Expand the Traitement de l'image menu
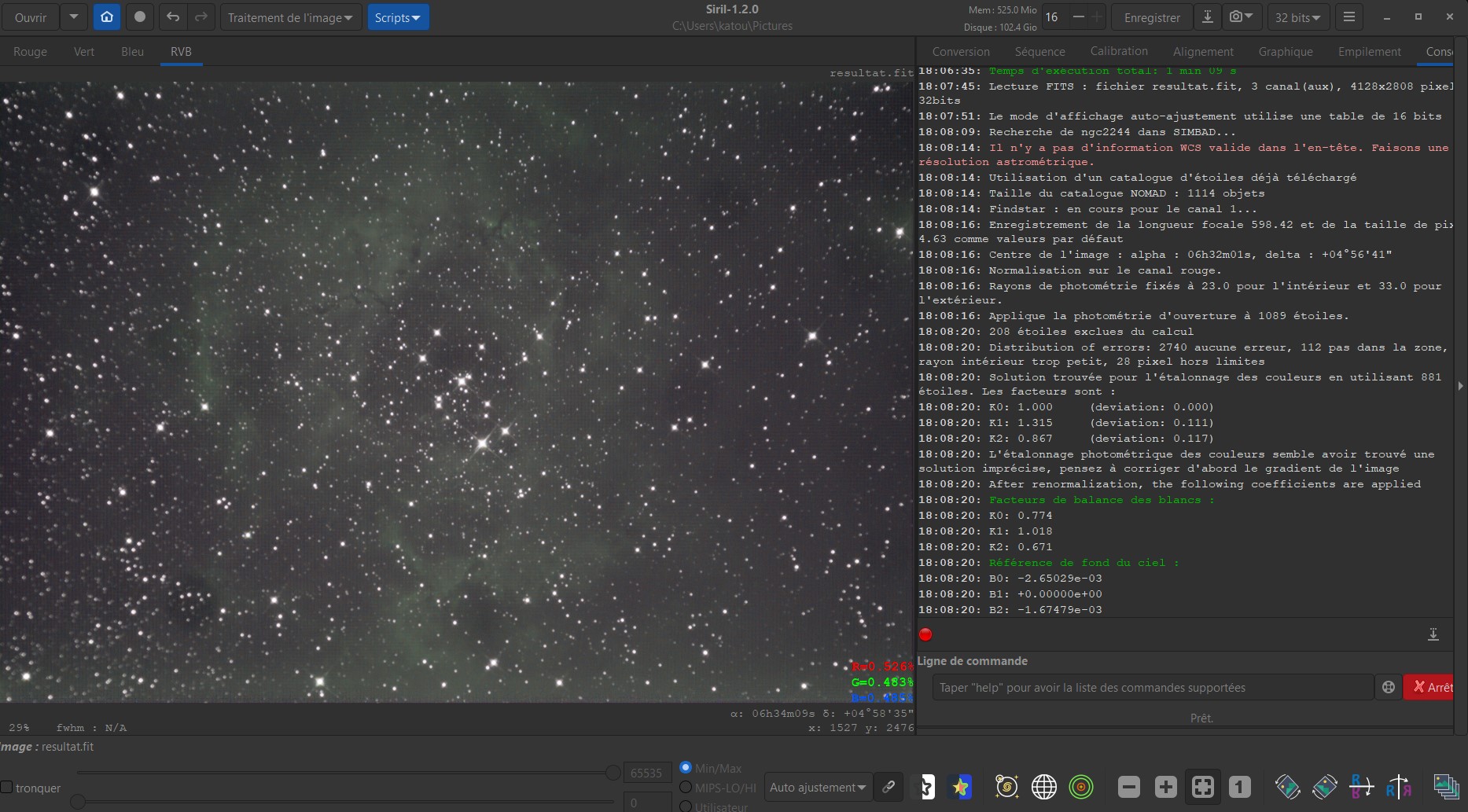 pos(290,17)
